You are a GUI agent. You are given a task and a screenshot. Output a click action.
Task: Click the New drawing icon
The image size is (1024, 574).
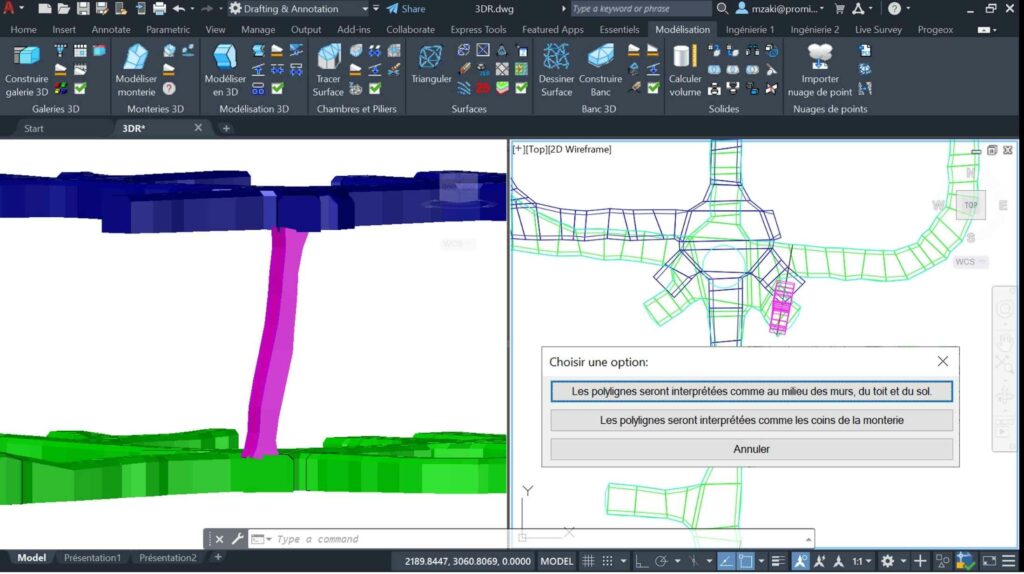point(44,8)
